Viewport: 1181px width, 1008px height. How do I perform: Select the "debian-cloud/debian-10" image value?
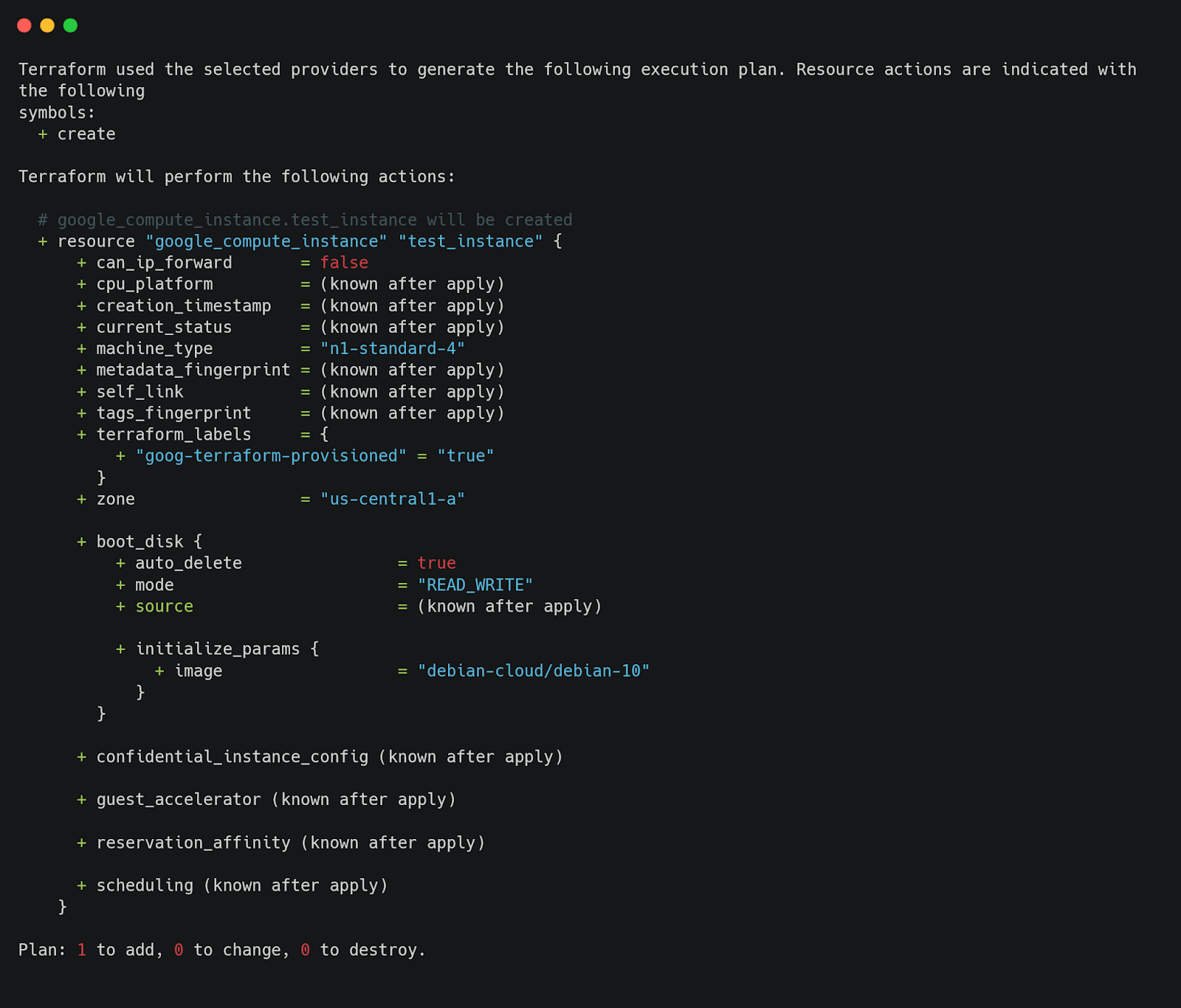point(534,671)
